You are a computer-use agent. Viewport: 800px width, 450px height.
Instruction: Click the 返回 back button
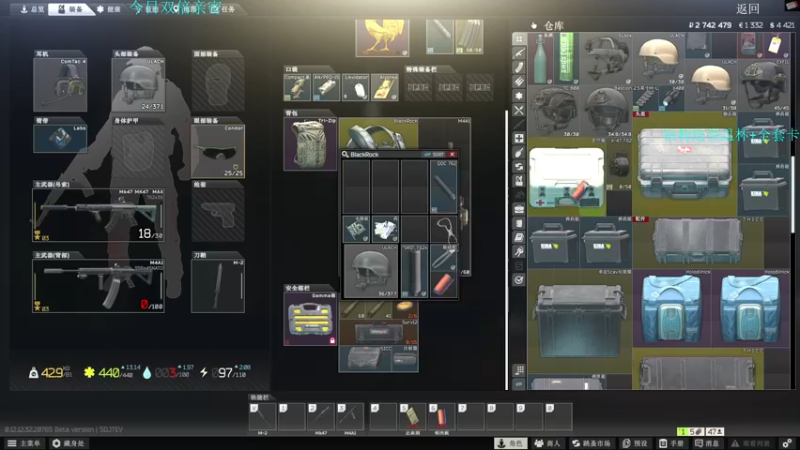pyautogui.click(x=748, y=9)
